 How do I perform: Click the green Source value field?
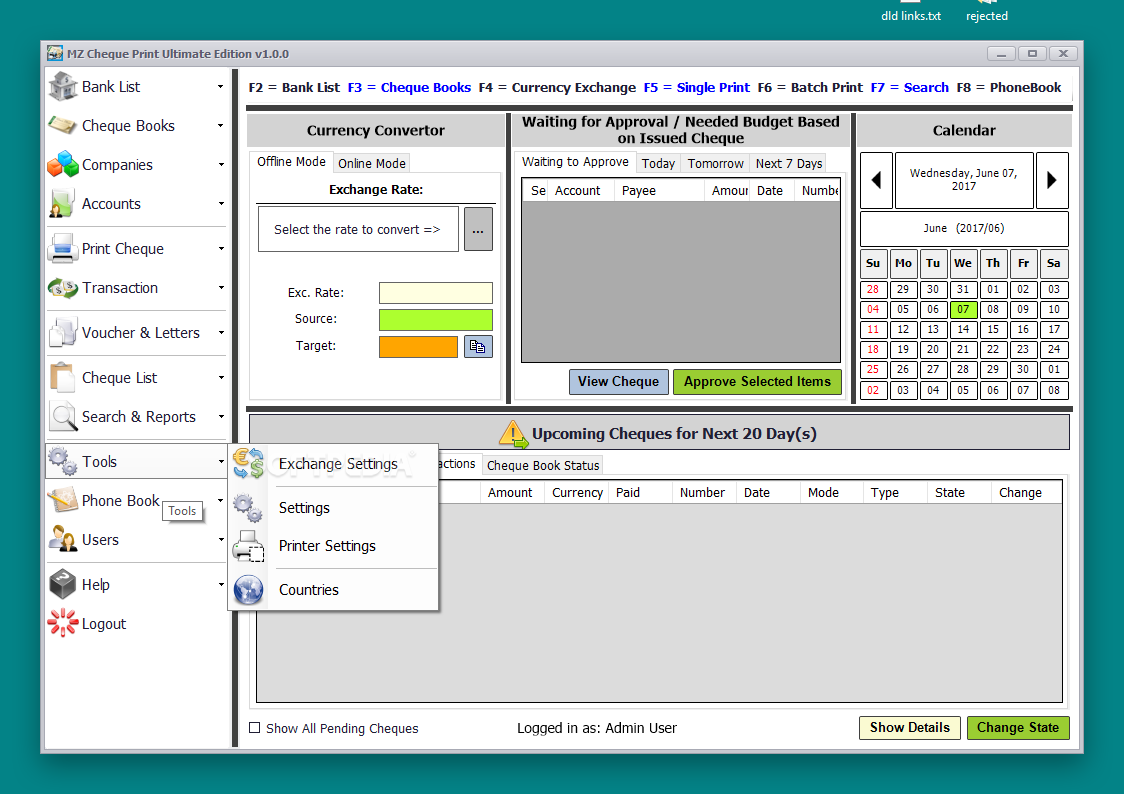pyautogui.click(x=436, y=320)
